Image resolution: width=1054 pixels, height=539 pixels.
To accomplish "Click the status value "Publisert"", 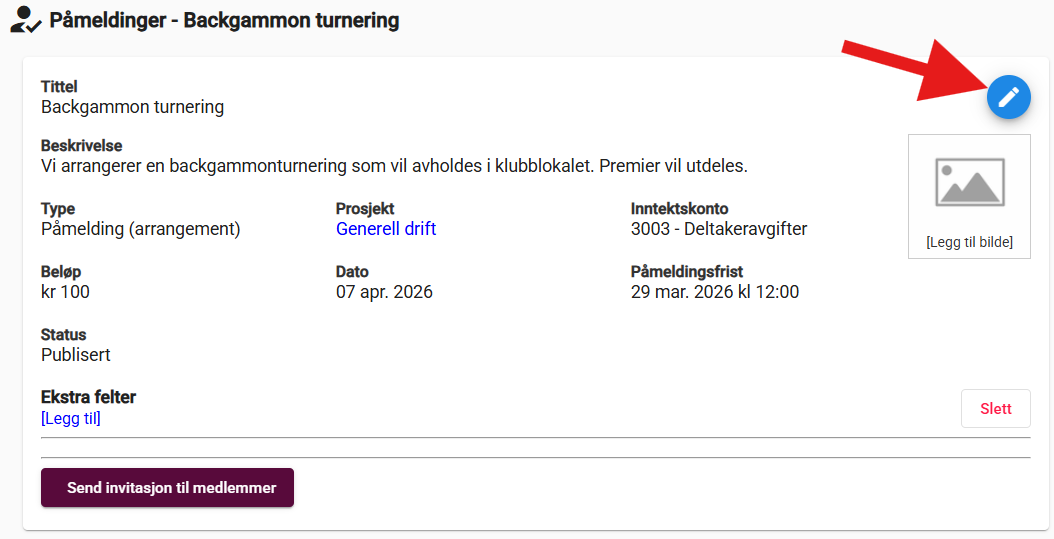I will coord(76,354).
